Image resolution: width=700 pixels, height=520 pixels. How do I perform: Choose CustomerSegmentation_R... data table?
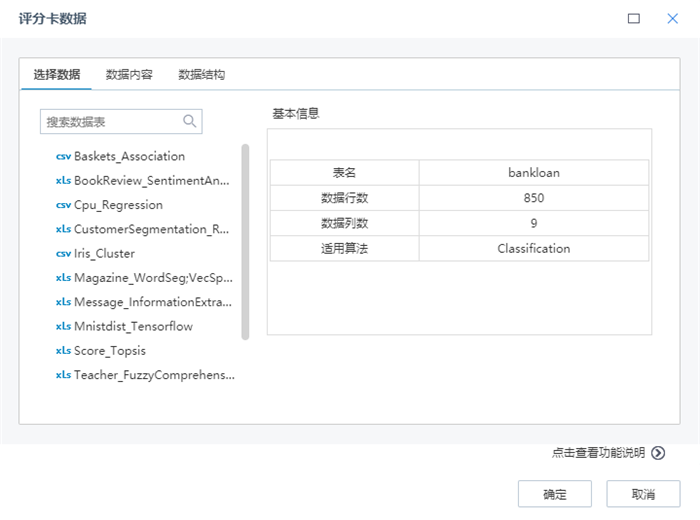click(x=152, y=229)
